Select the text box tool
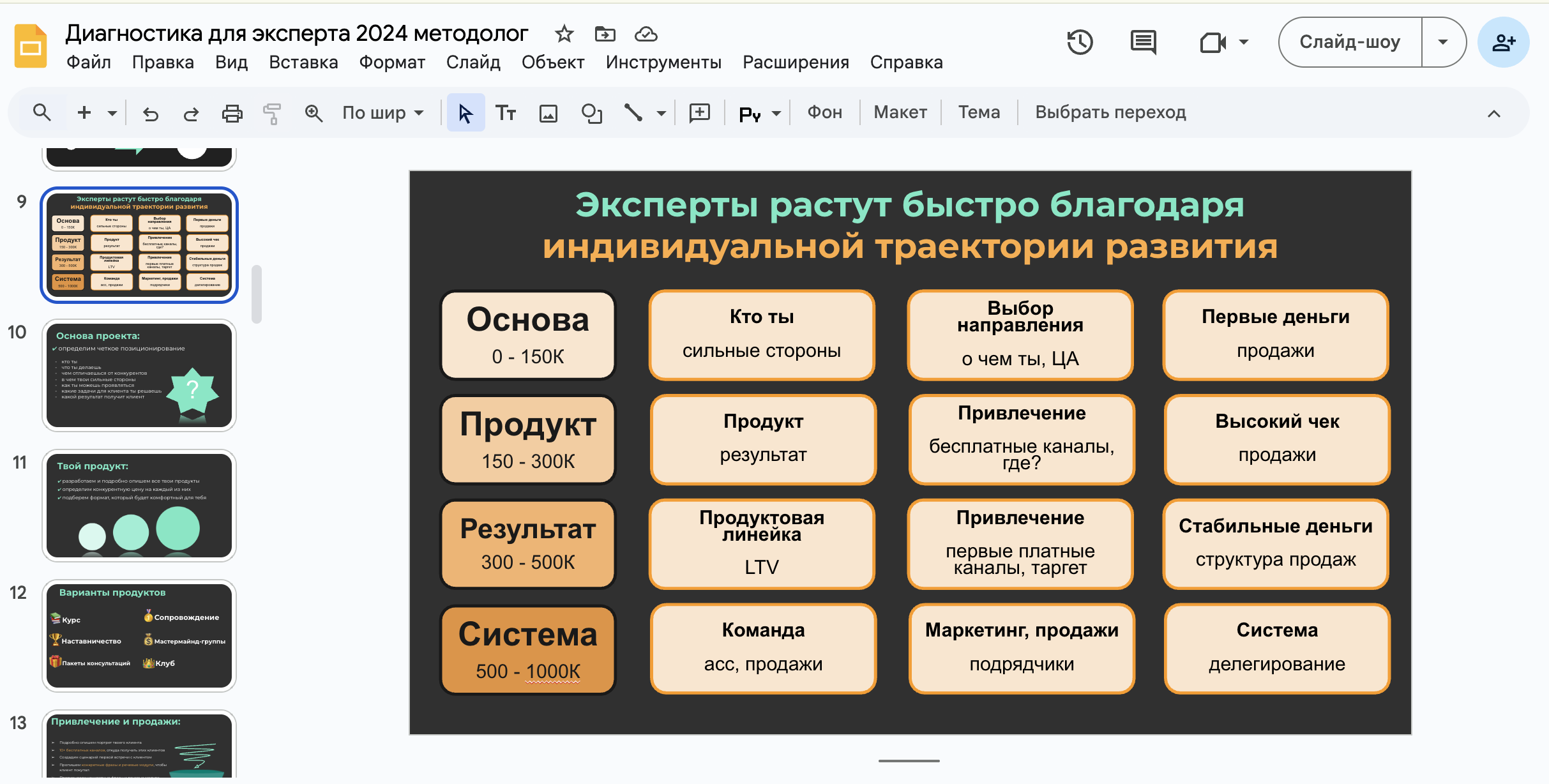This screenshot has width=1549, height=784. [506, 113]
